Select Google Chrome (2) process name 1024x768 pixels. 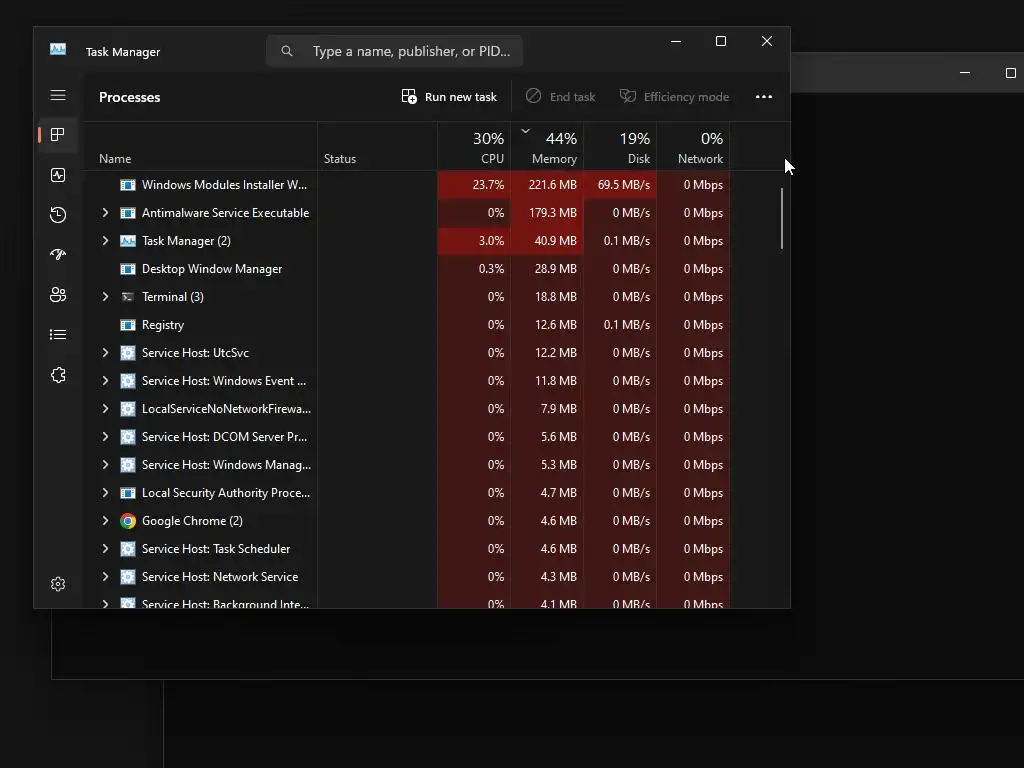click(x=192, y=520)
